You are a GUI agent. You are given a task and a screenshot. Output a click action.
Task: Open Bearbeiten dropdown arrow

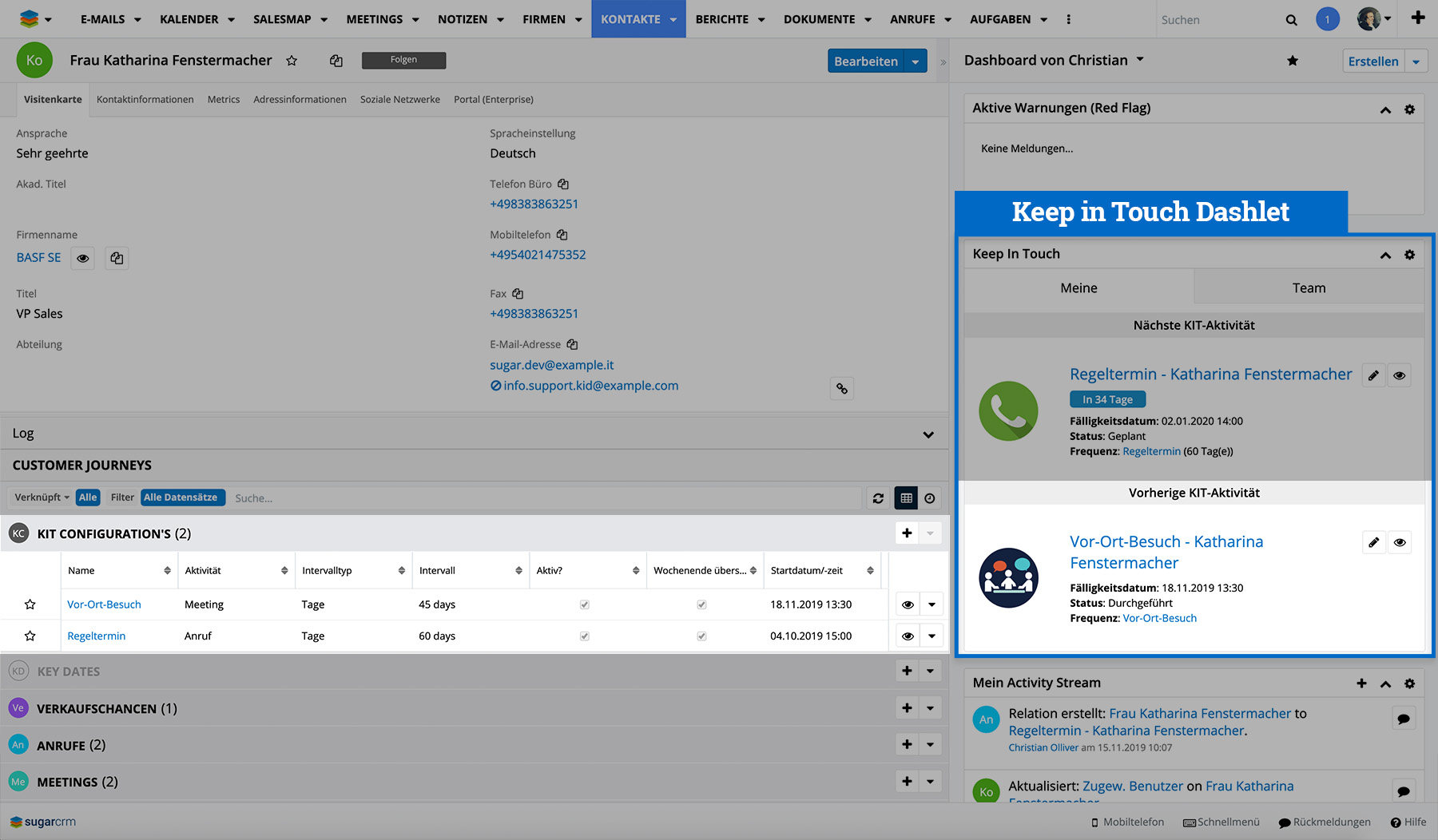916,61
